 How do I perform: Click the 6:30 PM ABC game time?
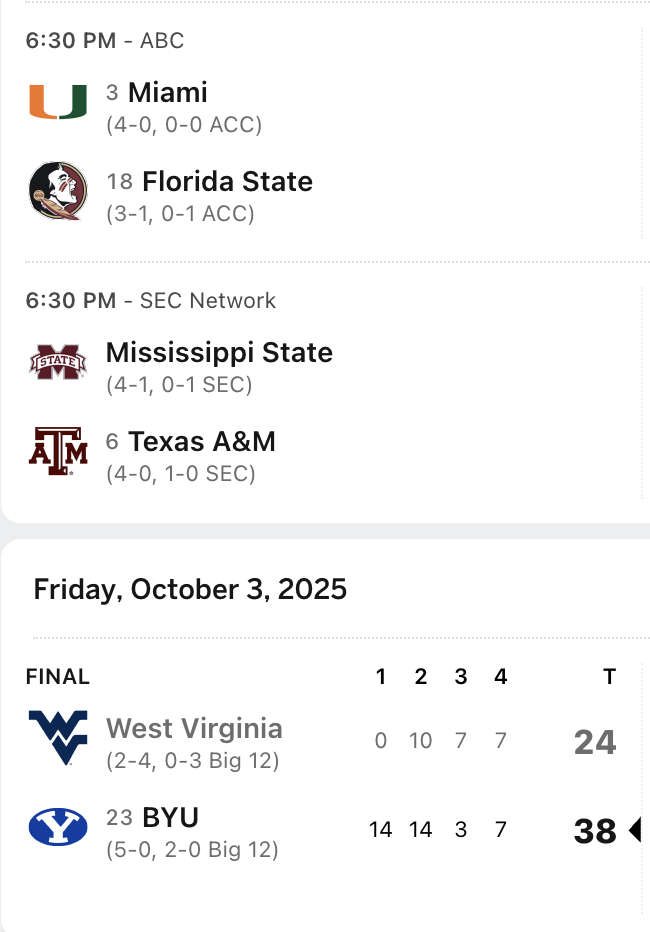tap(70, 41)
